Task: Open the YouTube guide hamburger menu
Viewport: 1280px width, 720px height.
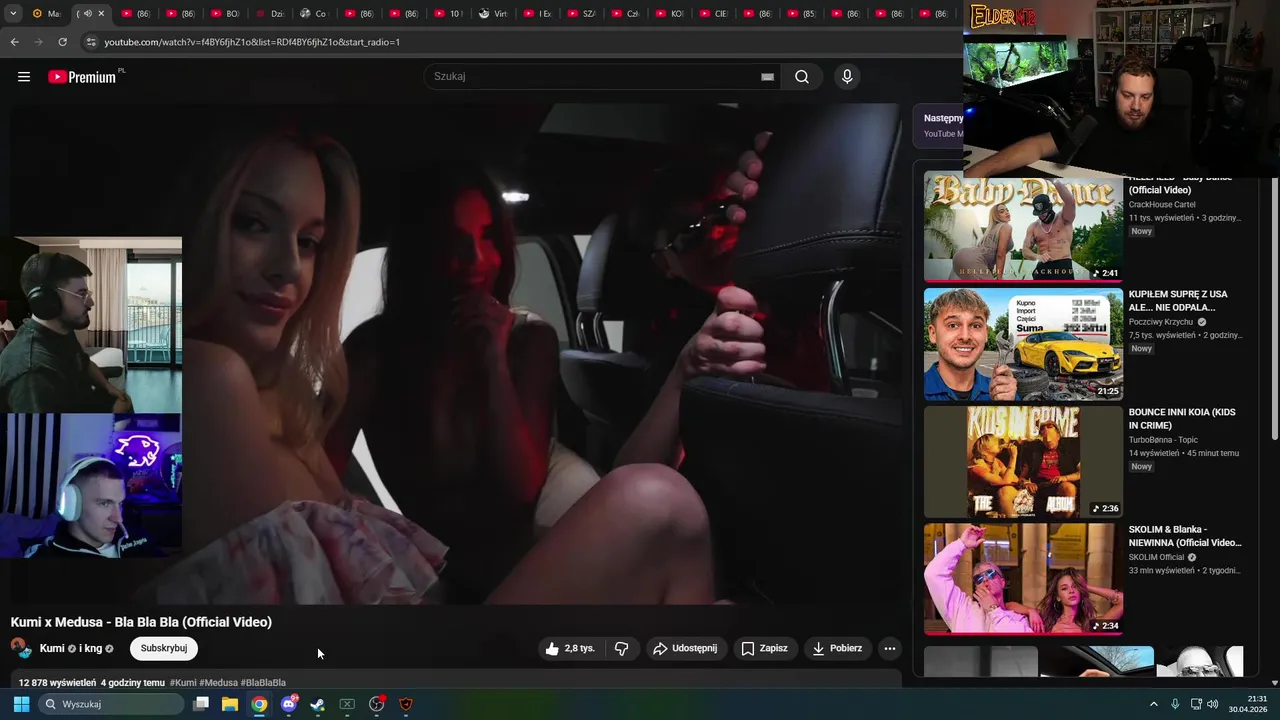Action: pos(24,77)
